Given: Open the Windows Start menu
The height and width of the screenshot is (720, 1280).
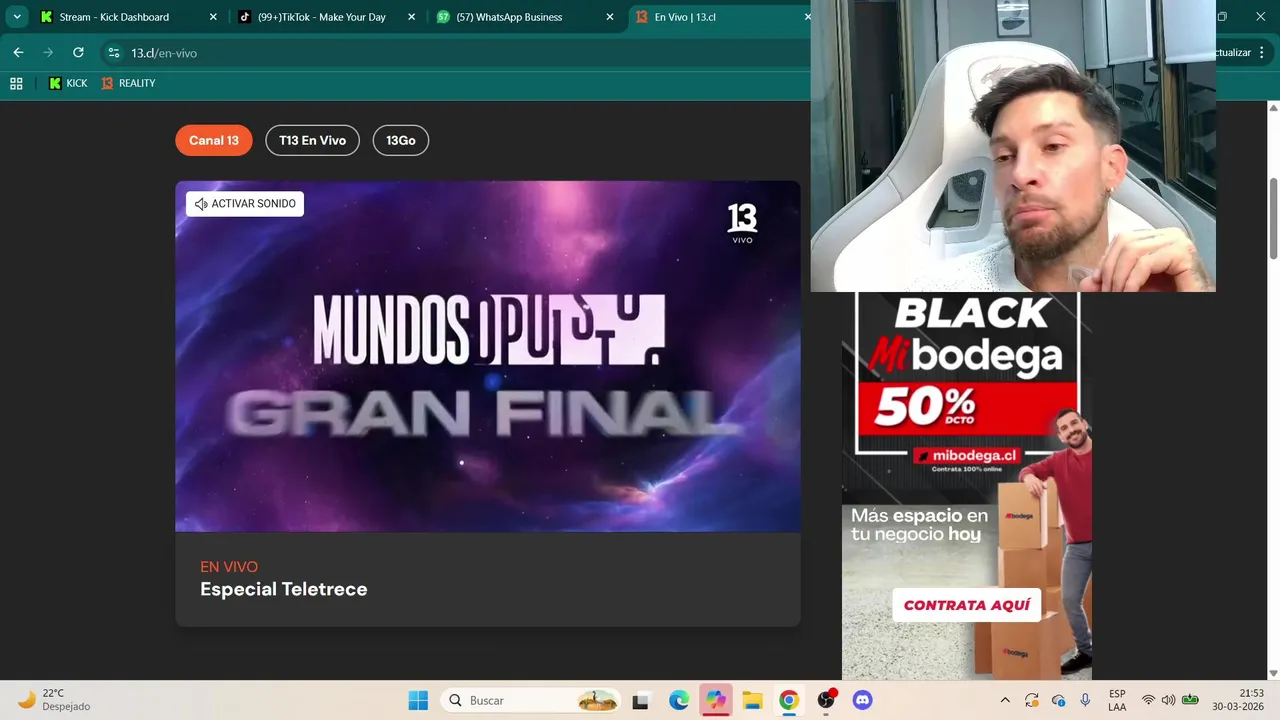Looking at the screenshot, I should 418,700.
